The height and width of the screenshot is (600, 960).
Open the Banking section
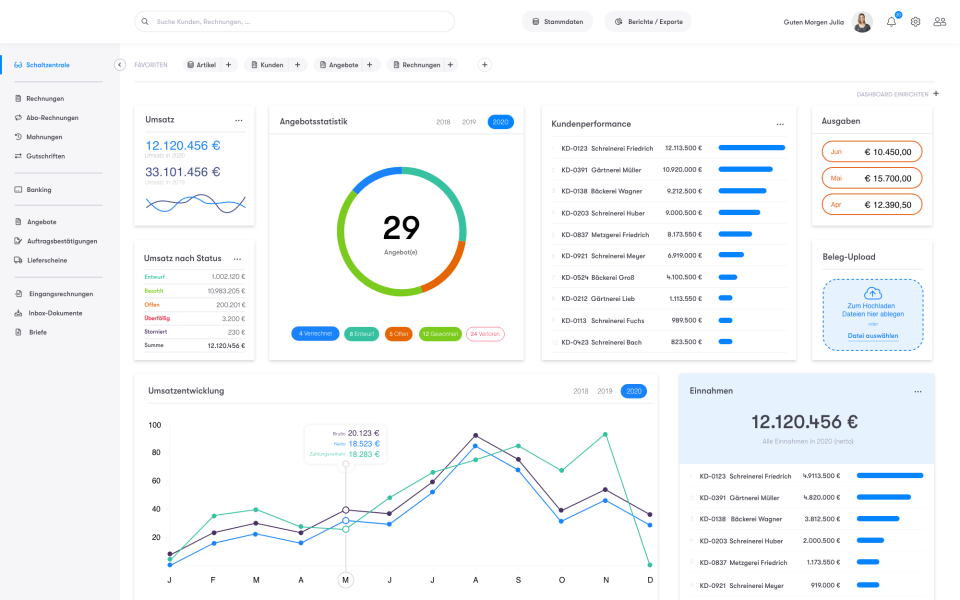tap(42, 188)
